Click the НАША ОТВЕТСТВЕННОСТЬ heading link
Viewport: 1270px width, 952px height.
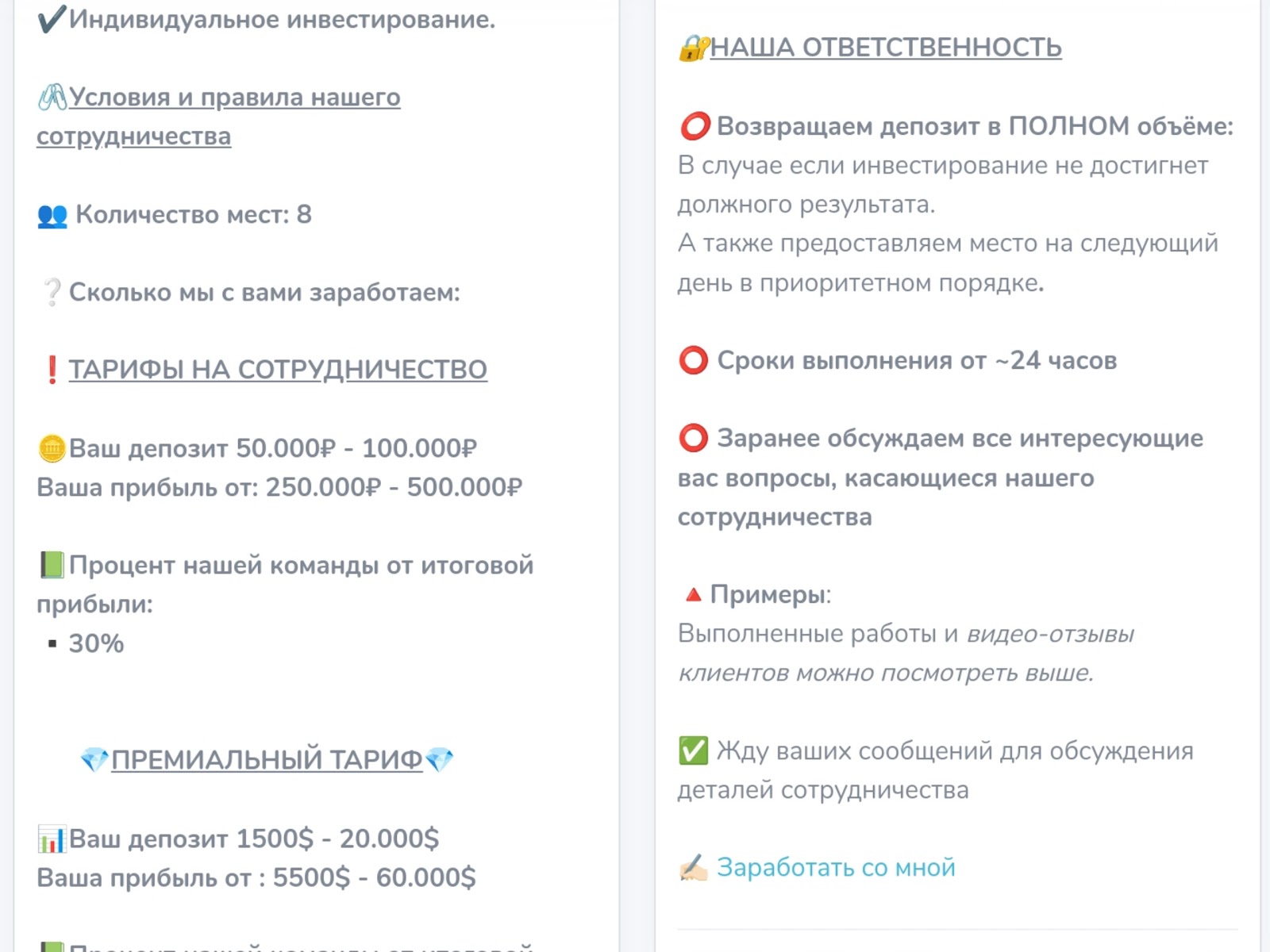(x=886, y=48)
